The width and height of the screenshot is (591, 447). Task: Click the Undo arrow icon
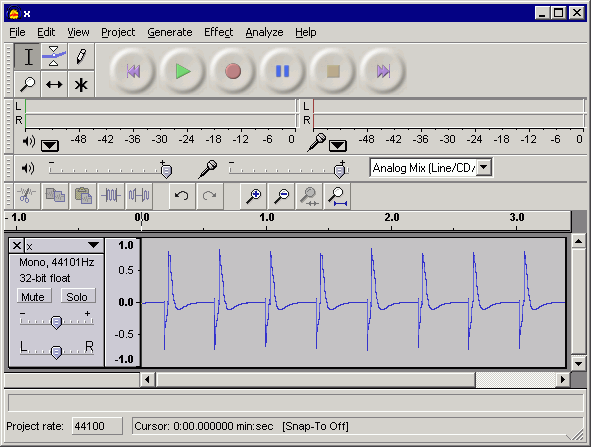[182, 196]
